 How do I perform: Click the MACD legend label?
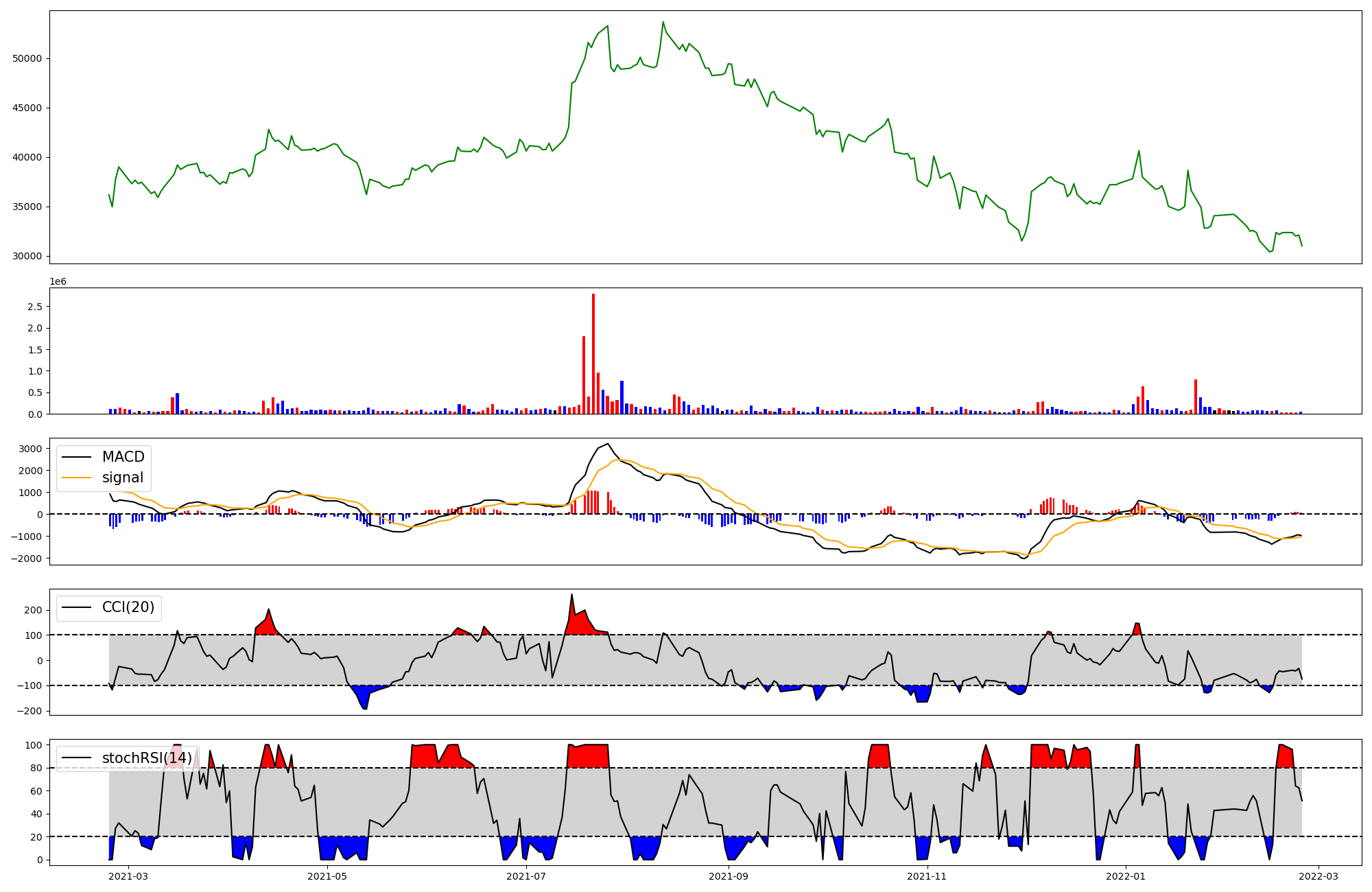click(x=123, y=457)
